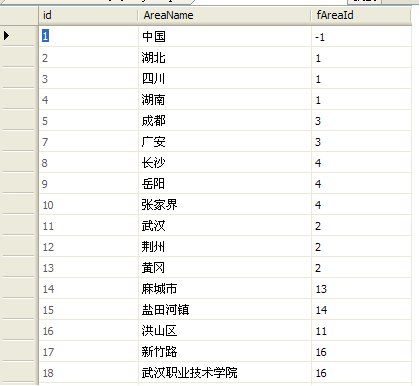
Task: Select the AreaName cell 中国
Action: (x=225, y=36)
